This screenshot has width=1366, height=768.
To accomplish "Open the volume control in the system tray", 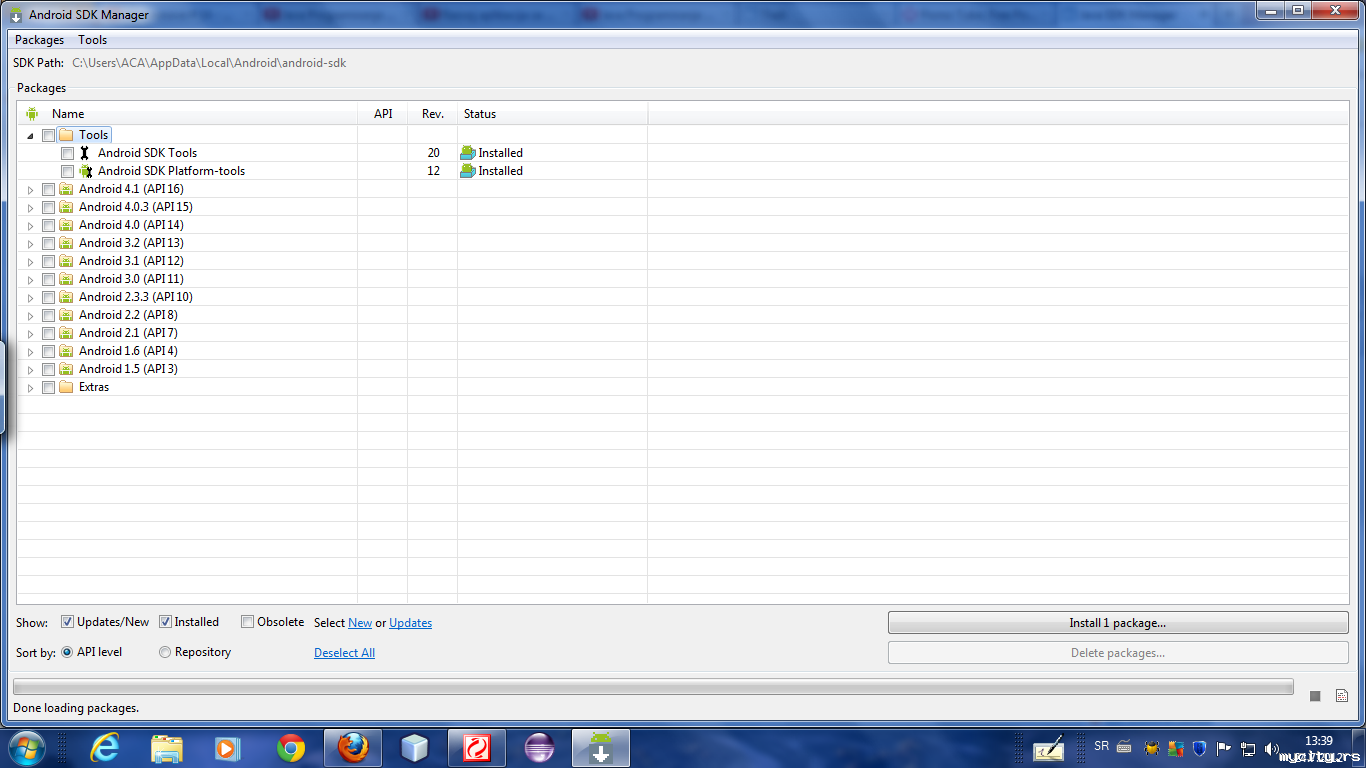I will [x=1272, y=748].
